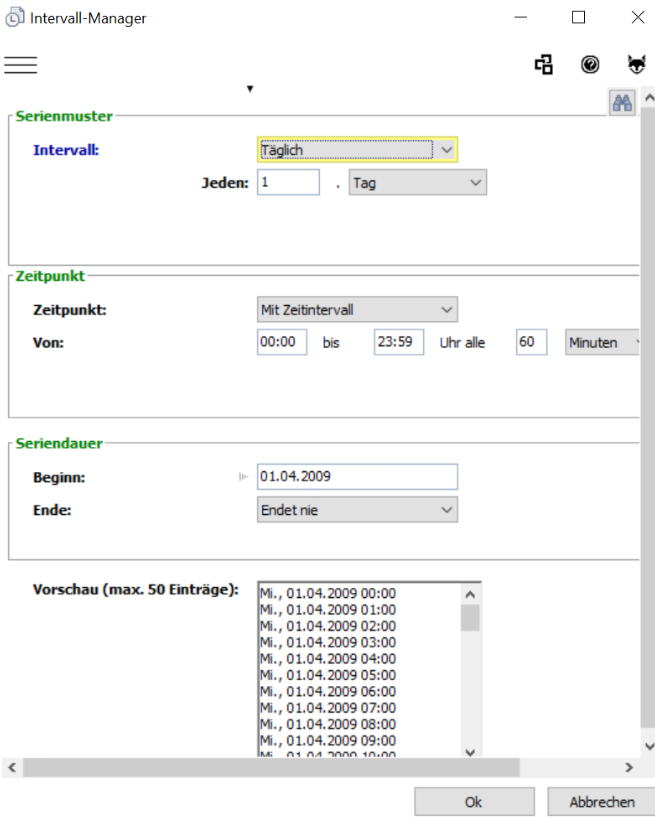
Task: Click the Intervall-Manager clock icon in title bar
Action: [15, 17]
